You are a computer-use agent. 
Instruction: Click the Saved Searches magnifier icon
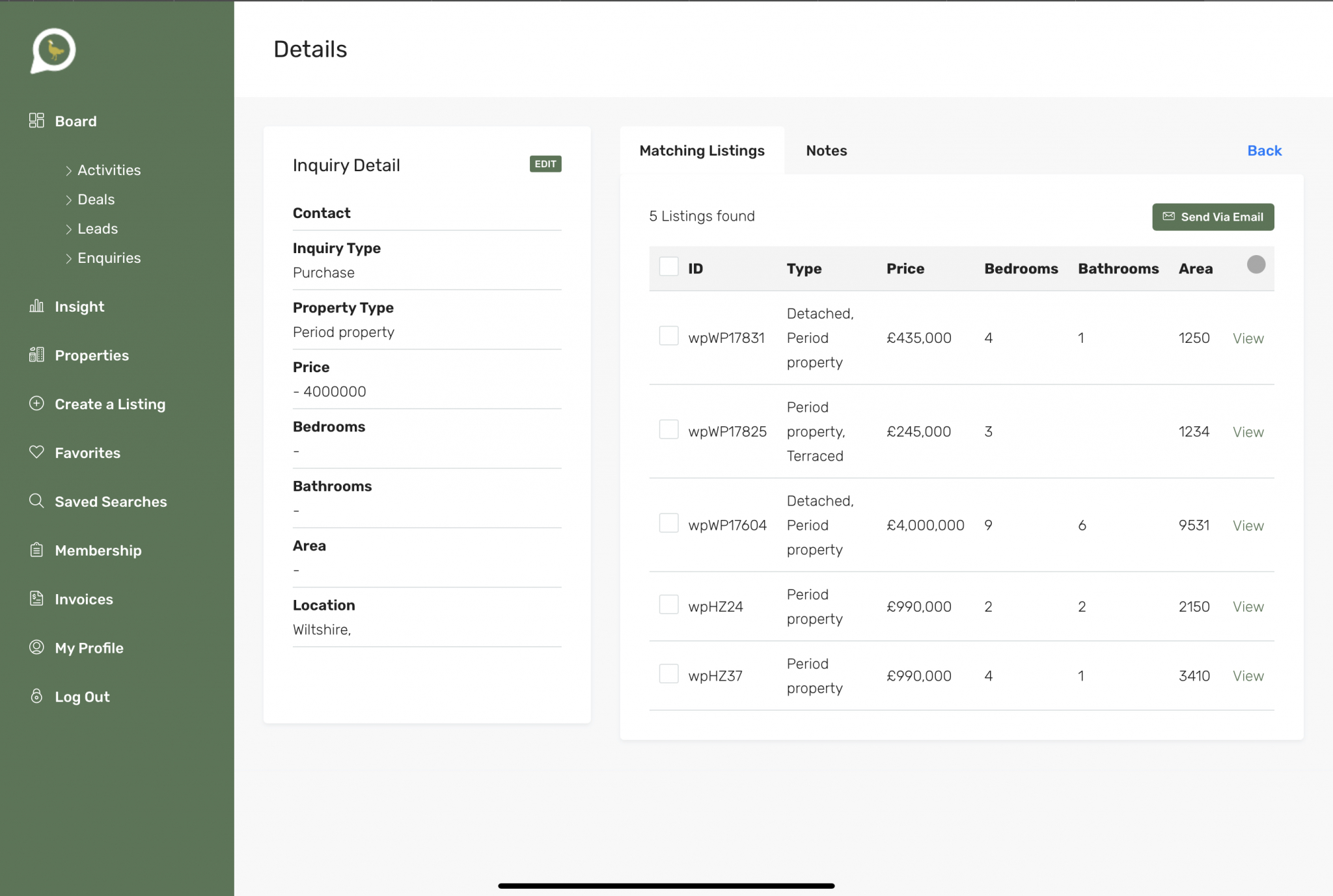tap(36, 501)
